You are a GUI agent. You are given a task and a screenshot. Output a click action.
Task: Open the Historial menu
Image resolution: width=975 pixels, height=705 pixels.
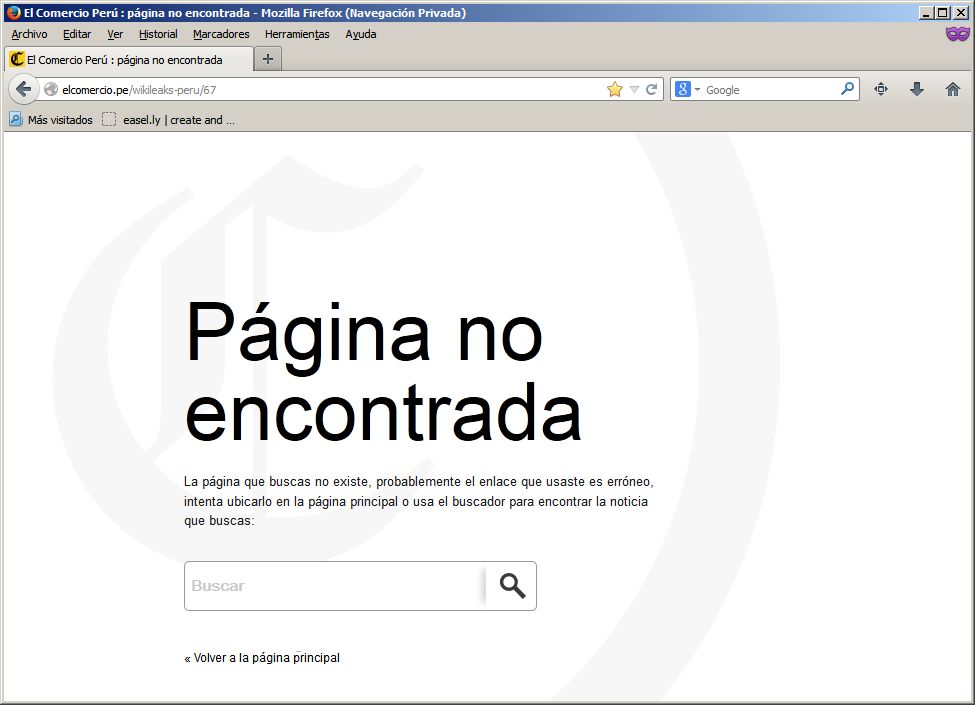[158, 34]
